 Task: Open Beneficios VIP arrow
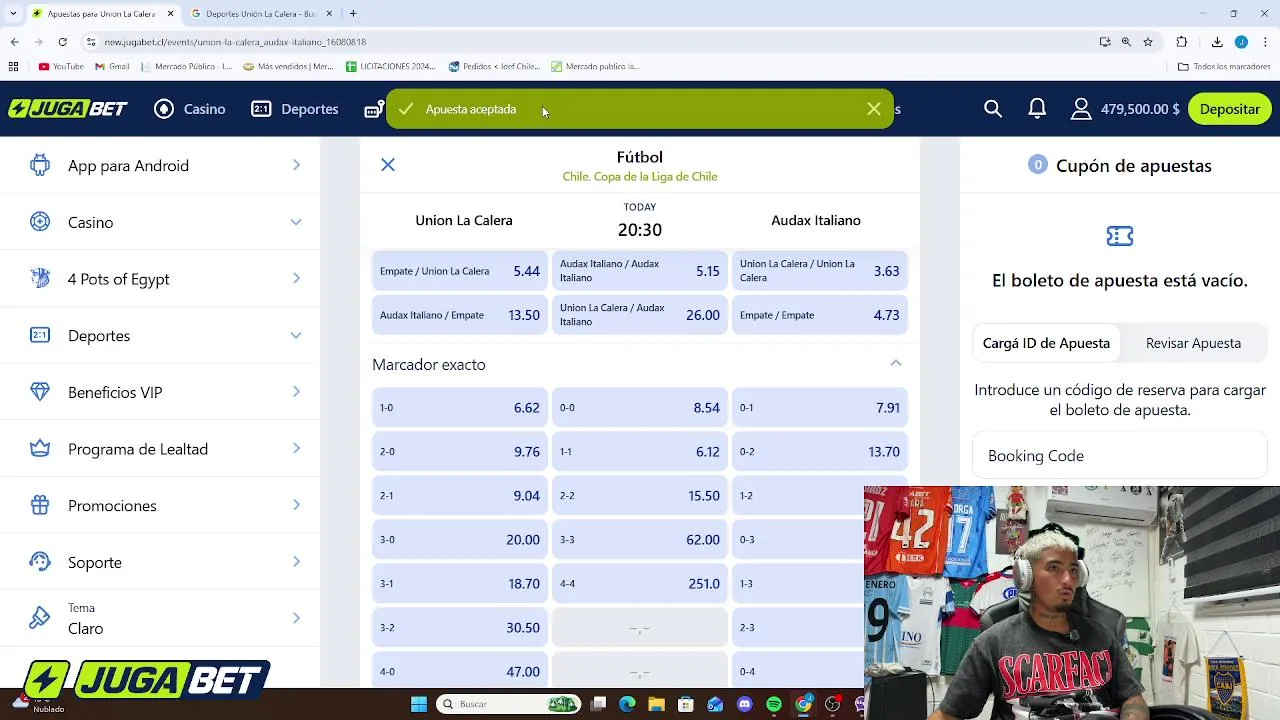pos(296,392)
